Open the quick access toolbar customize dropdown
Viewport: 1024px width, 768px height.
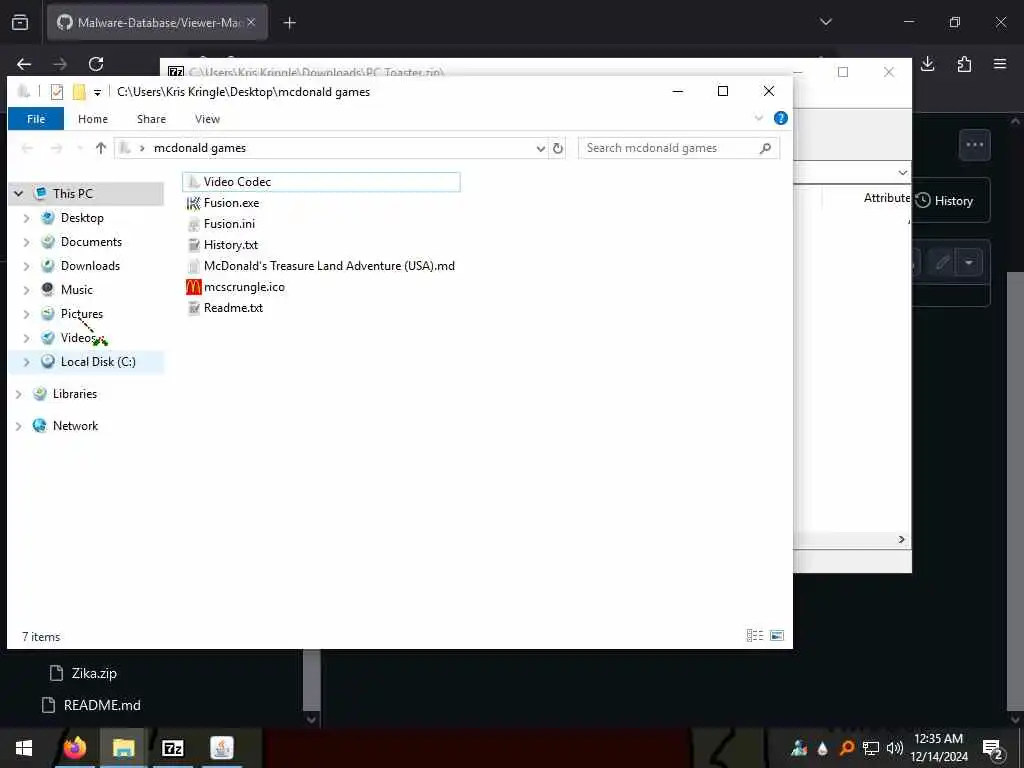click(x=97, y=93)
